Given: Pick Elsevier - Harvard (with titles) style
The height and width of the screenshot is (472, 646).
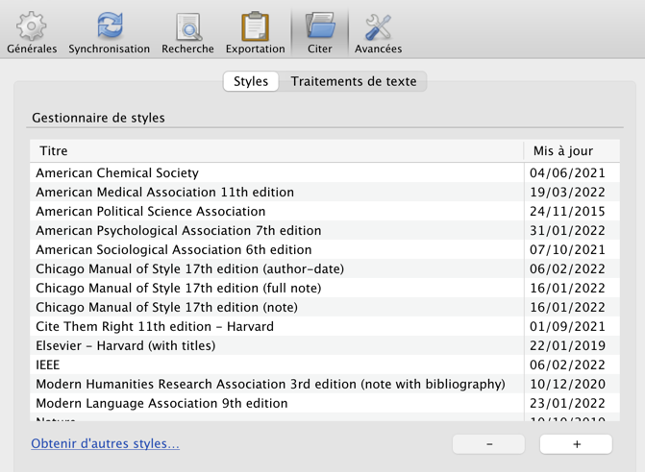Looking at the screenshot, I should click(x=125, y=346).
